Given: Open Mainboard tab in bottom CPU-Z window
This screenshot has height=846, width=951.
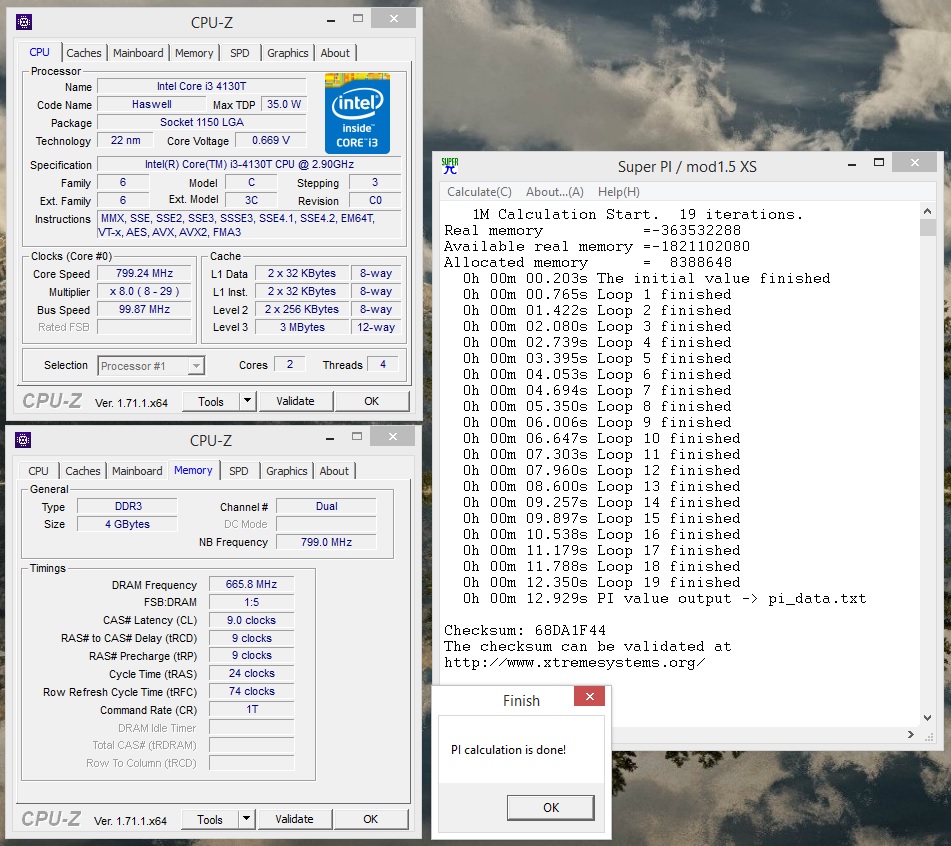Looking at the screenshot, I should click(137, 471).
